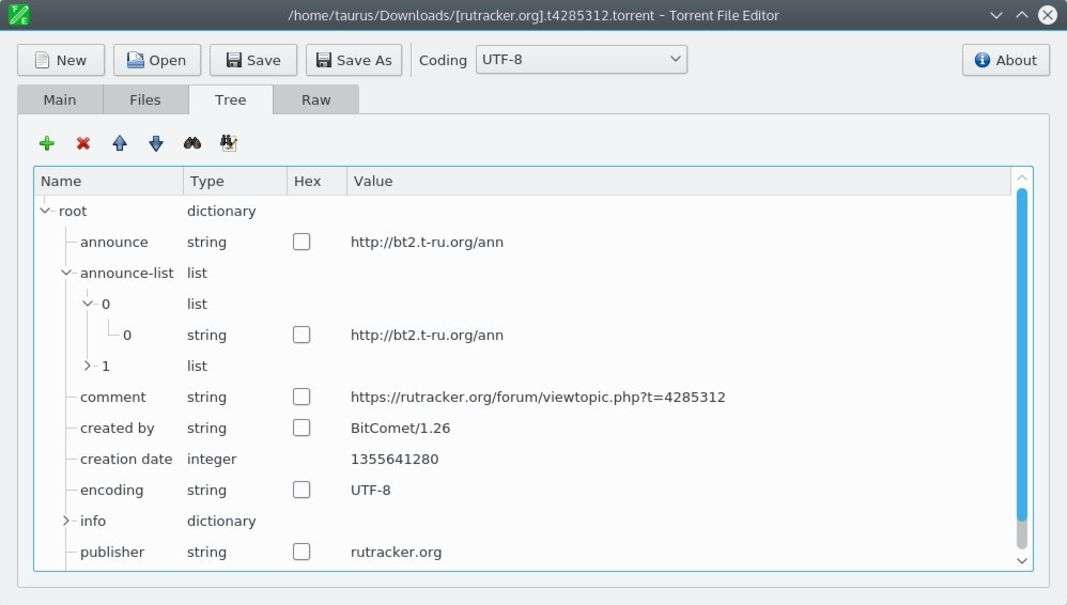The width and height of the screenshot is (1067, 605).
Task: Click the Save As button
Action: tap(353, 60)
